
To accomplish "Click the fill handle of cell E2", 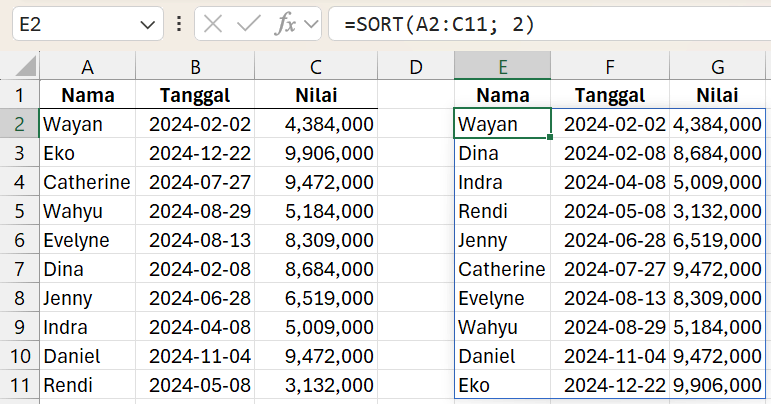I will coord(550,137).
